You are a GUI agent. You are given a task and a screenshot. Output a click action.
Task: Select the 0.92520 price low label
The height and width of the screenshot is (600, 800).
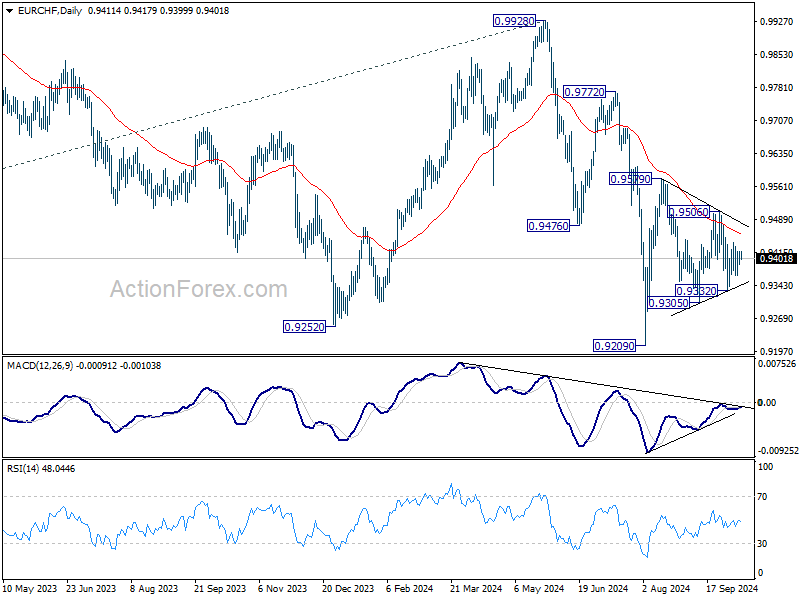click(304, 327)
